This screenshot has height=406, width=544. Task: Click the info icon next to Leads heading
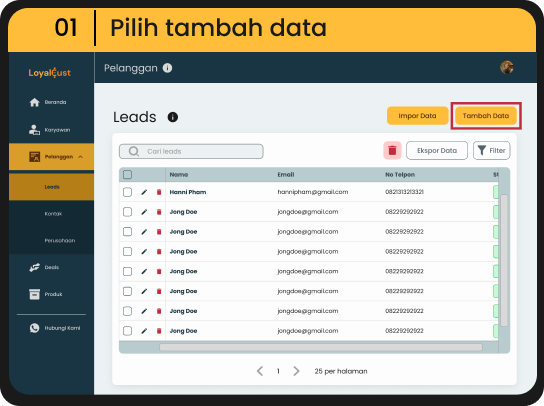pos(173,117)
